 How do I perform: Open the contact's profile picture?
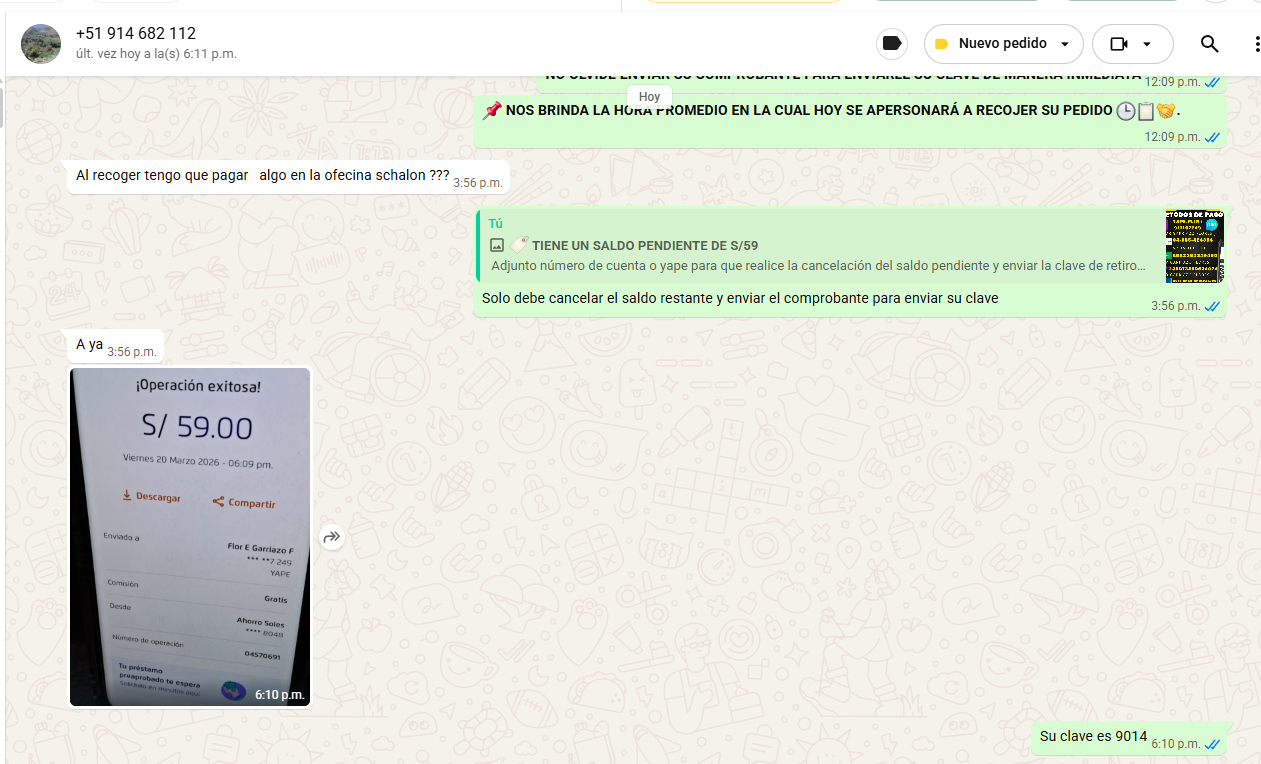click(41, 44)
